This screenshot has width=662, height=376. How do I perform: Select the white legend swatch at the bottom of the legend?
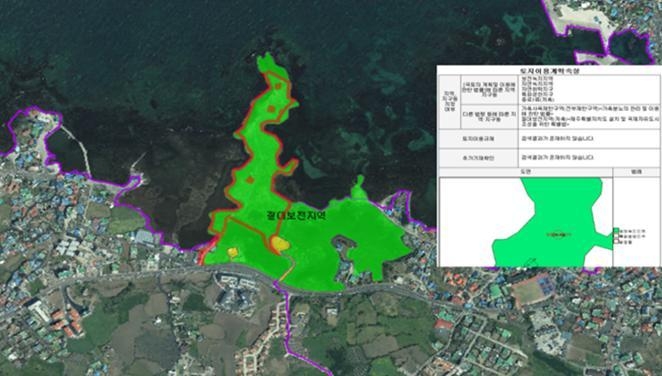(x=616, y=242)
